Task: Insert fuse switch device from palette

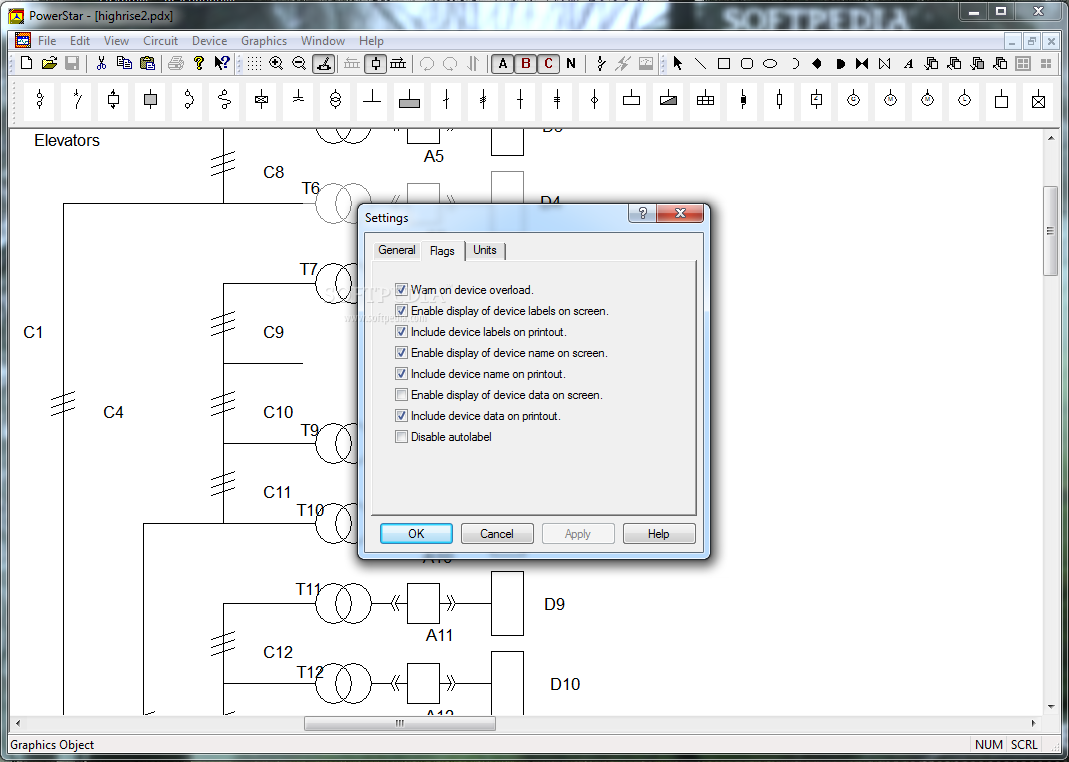Action: point(40,100)
